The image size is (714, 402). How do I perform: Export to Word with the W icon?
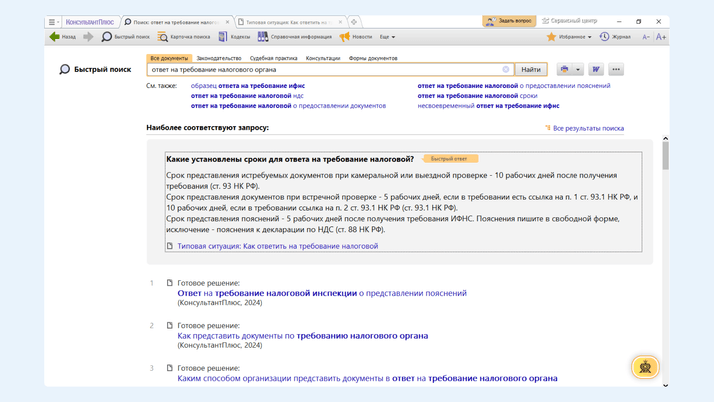click(x=596, y=69)
